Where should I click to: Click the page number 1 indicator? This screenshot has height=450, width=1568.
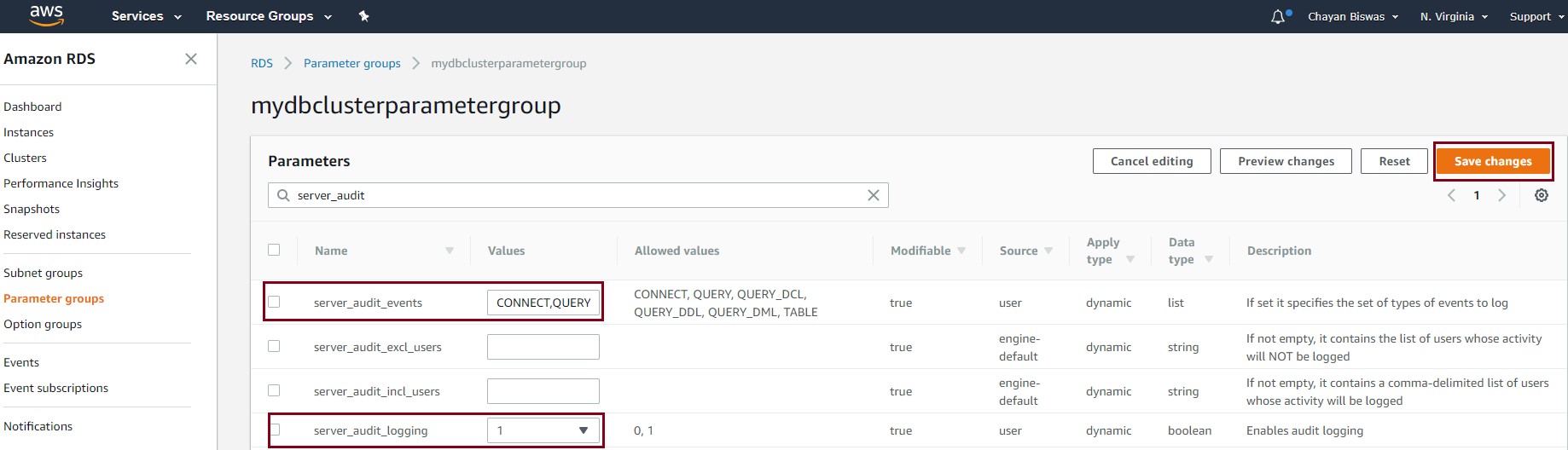click(x=1476, y=195)
